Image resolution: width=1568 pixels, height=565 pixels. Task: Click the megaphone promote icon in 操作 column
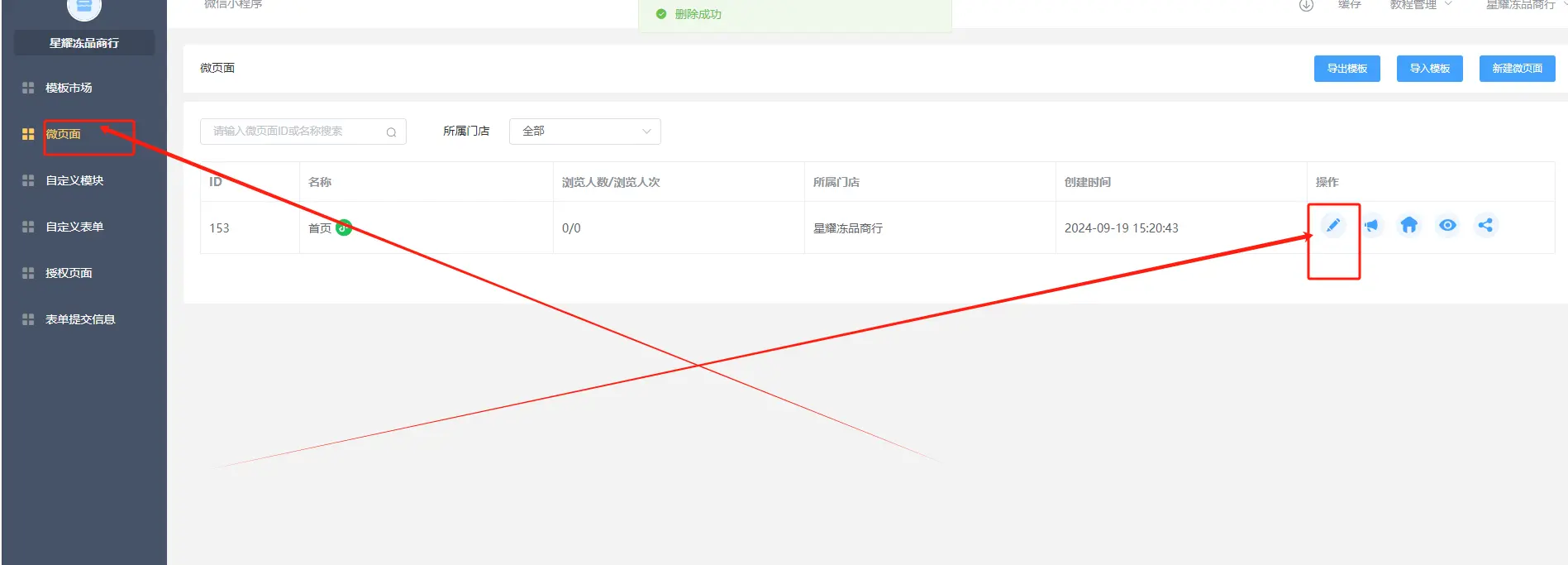coord(1371,226)
